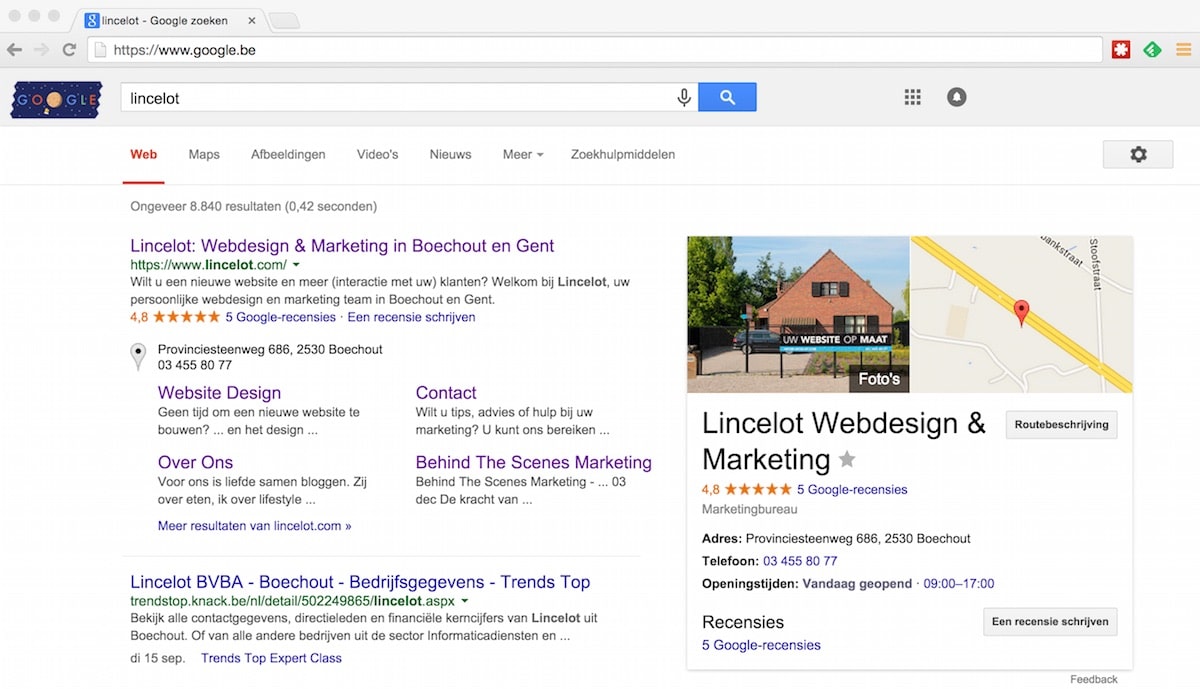Expand opening hours 09:00–17:00
The width and height of the screenshot is (1200, 689).
(959, 584)
